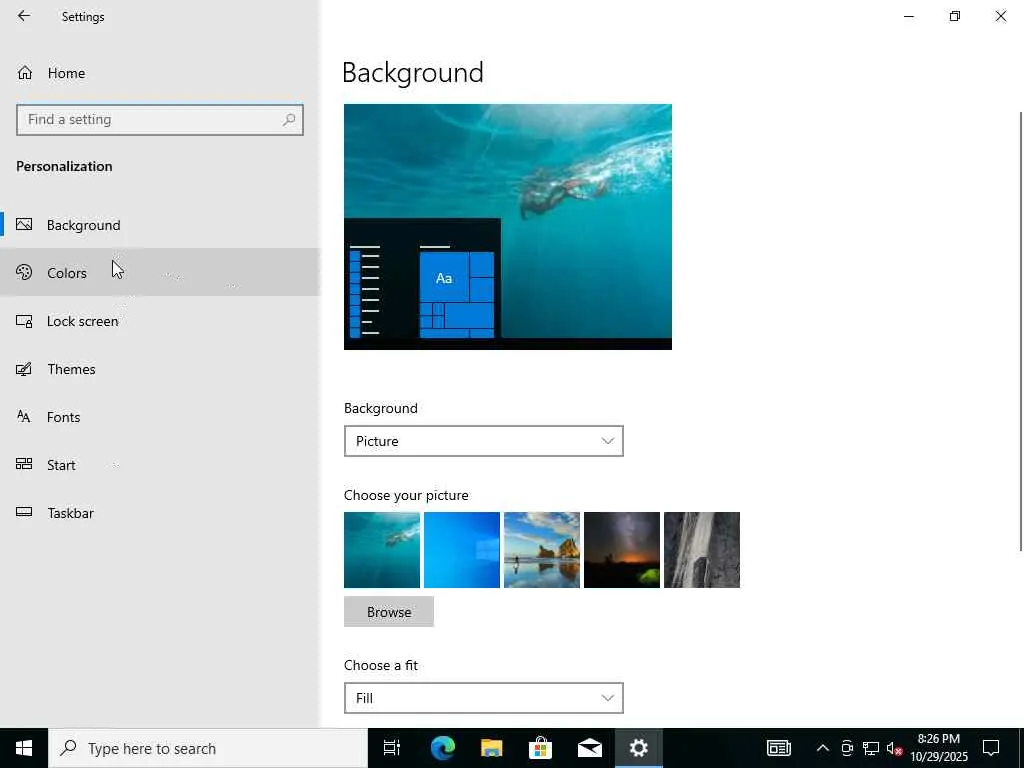1024x768 pixels.
Task: Click the Type here to search box
Action: pos(208,748)
